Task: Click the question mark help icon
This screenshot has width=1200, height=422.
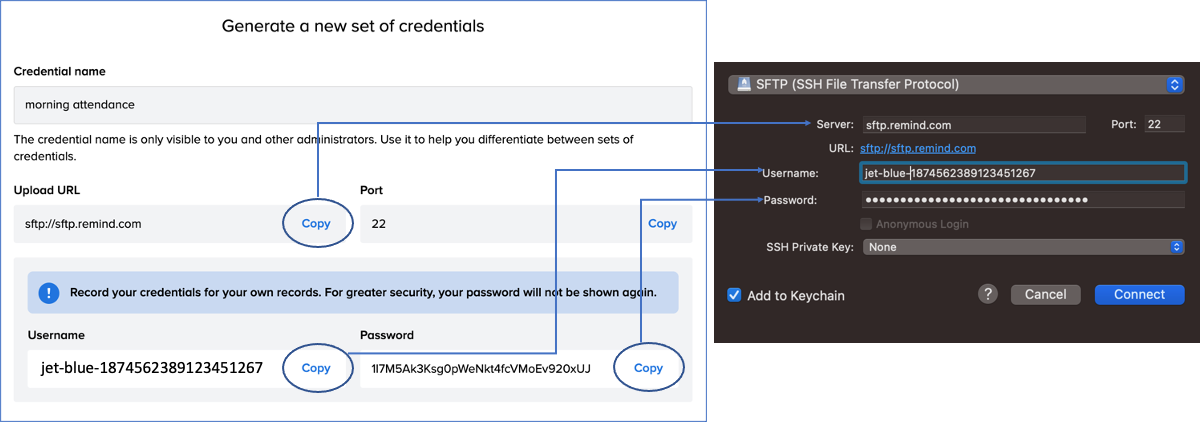Action: click(x=988, y=294)
